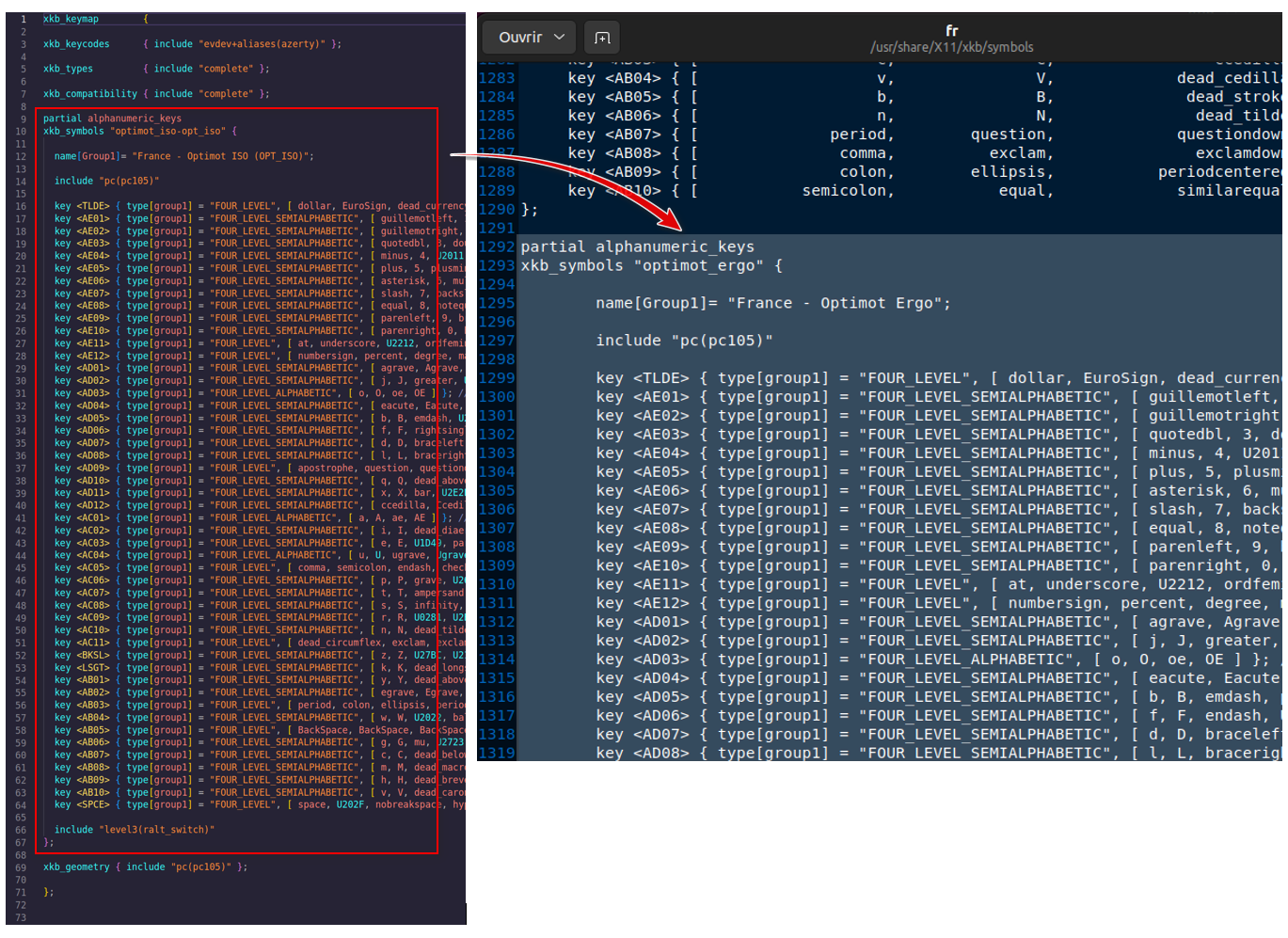Create a new document with the plus icon

click(x=602, y=38)
